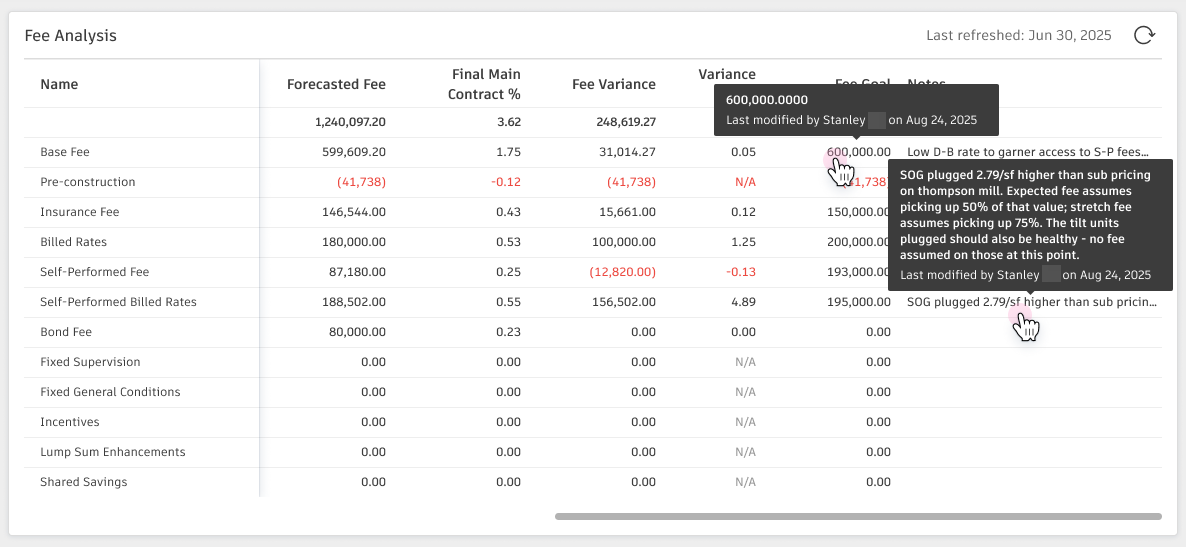Click Base Fee contract percent 1.75

point(509,152)
